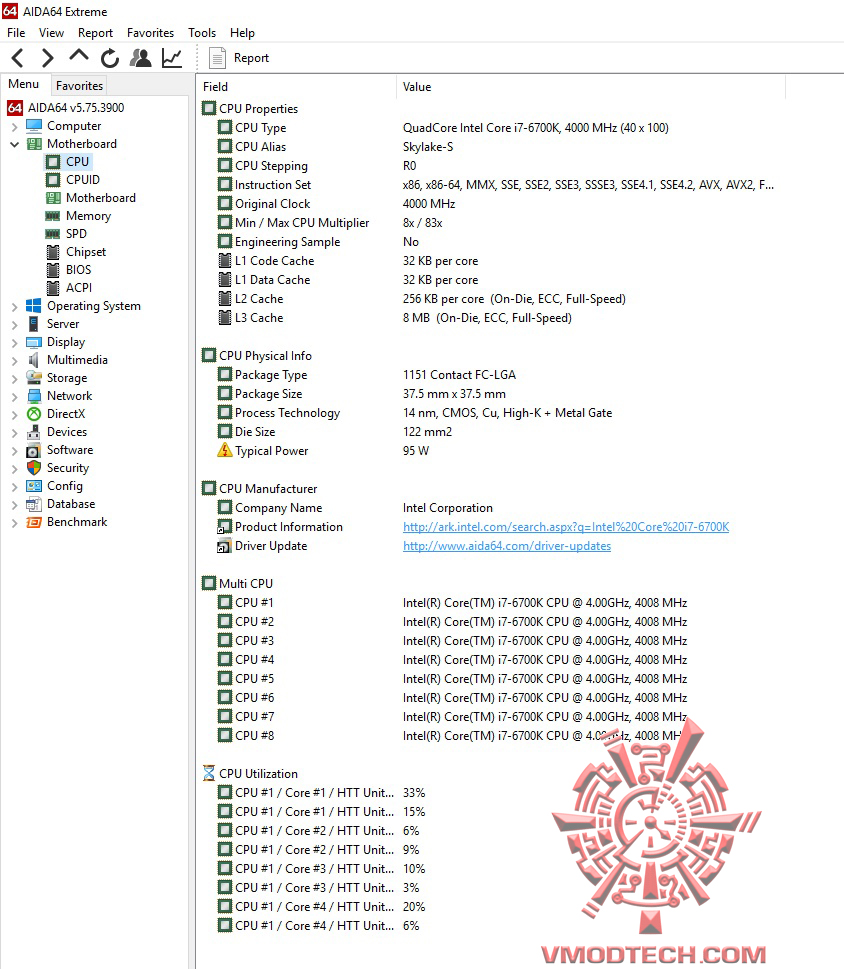Viewport: 844px width, 969px height.
Task: Click the Value column header
Action: tap(417, 87)
